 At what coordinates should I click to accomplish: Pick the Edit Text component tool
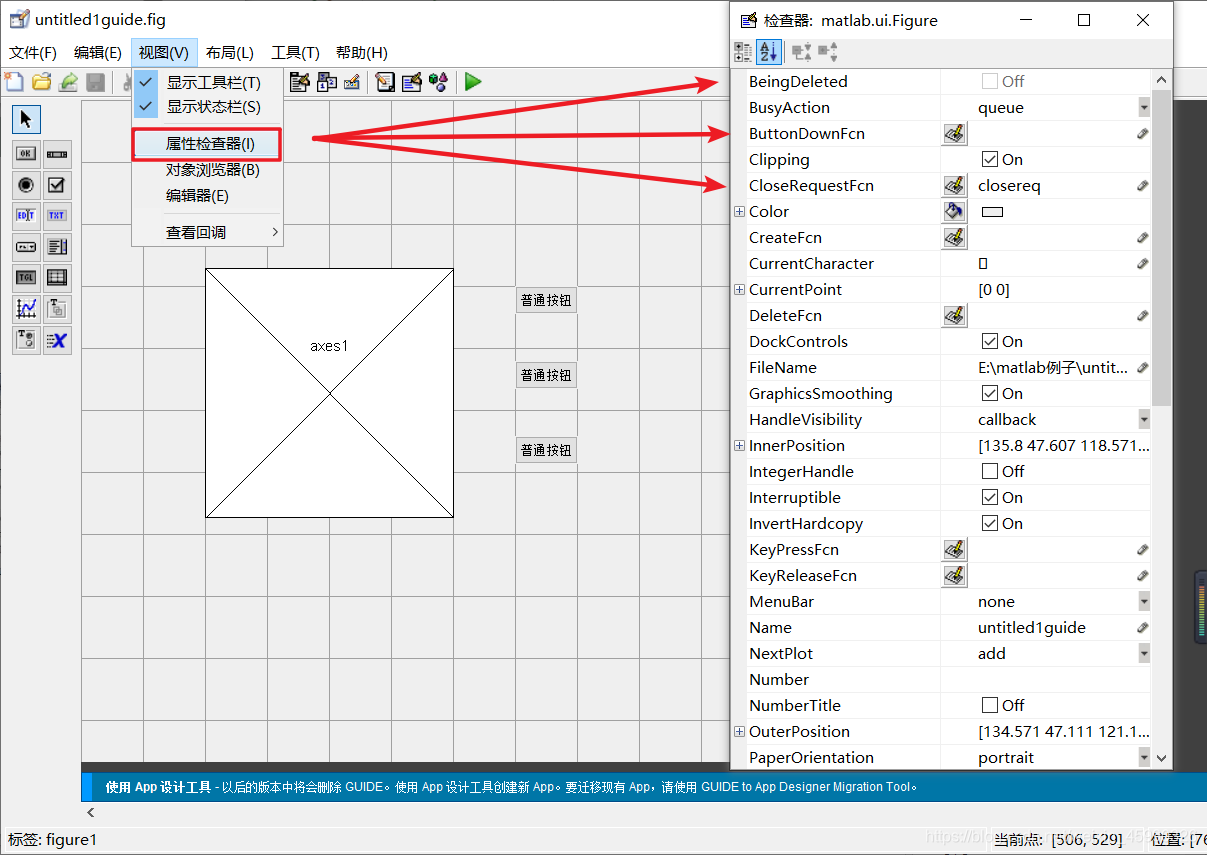[x=27, y=216]
